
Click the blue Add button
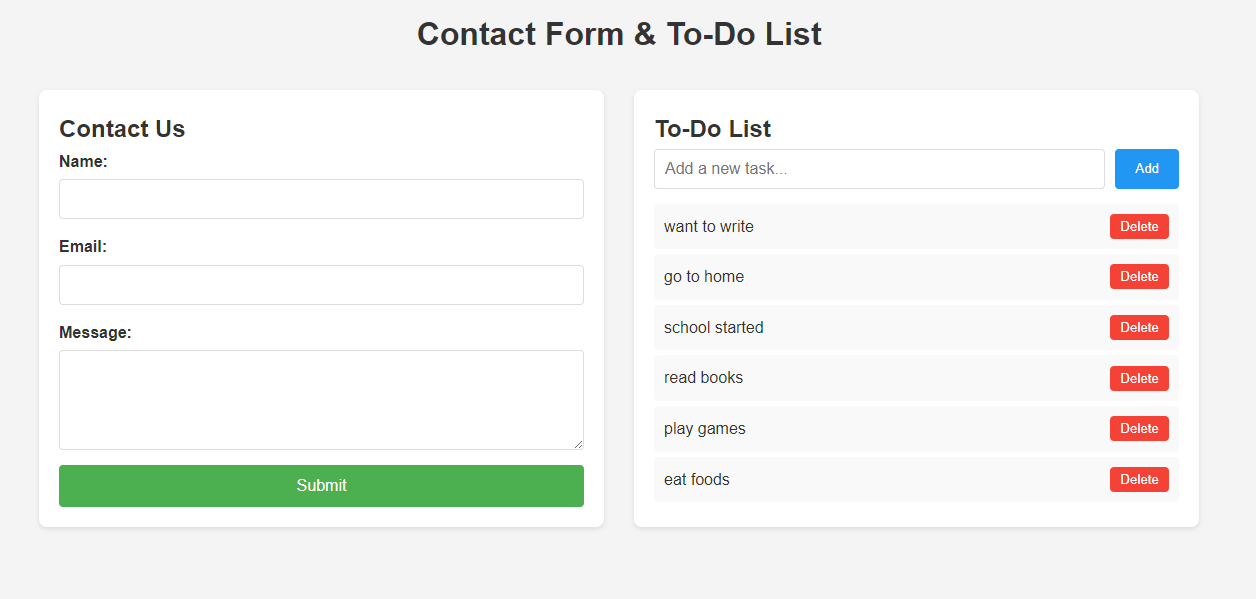pos(1147,169)
